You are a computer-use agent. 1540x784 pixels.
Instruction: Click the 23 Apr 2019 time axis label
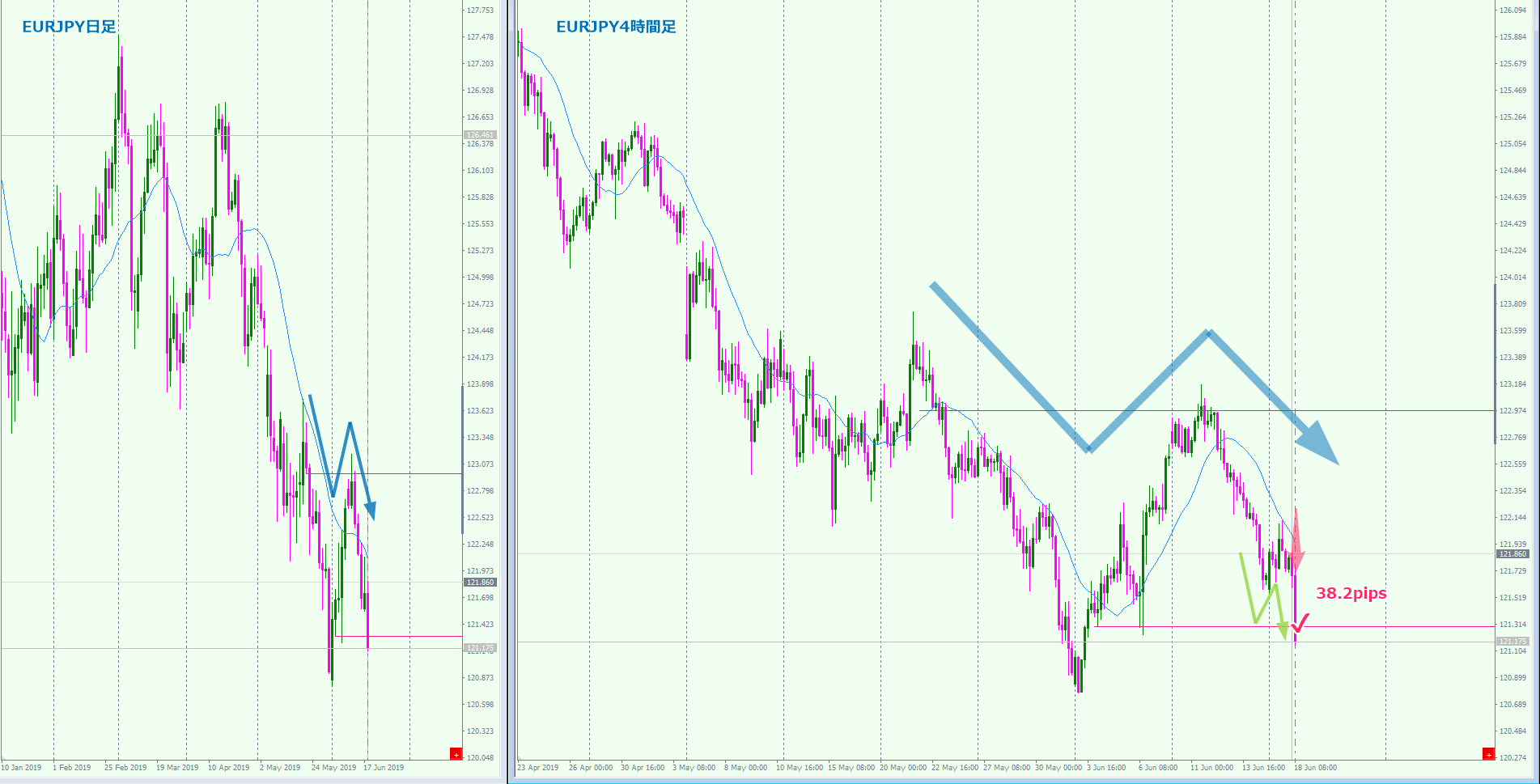(x=538, y=768)
